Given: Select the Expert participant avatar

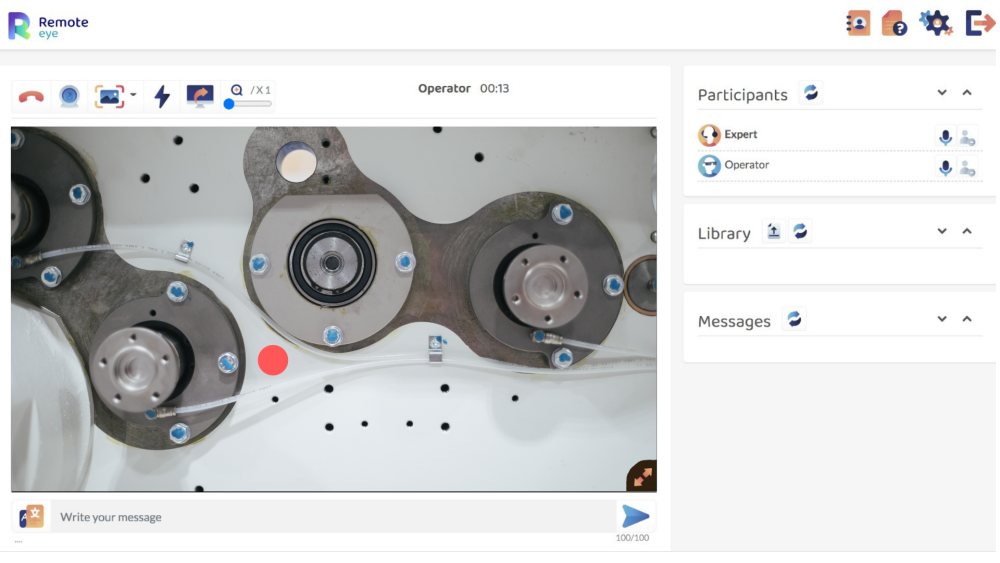Looking at the screenshot, I should 709,135.
